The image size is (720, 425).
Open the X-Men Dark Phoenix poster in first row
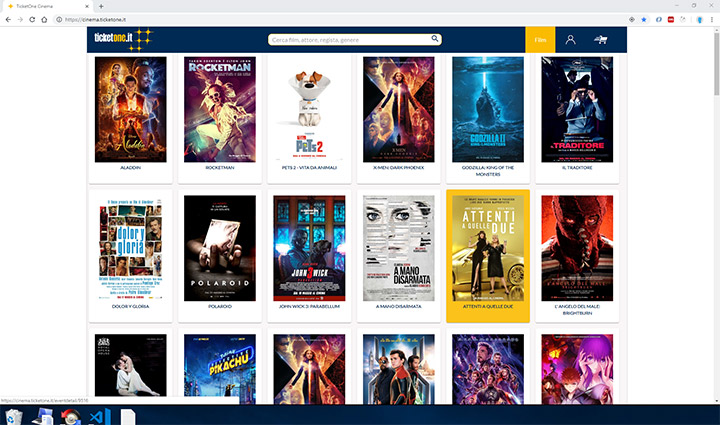click(x=399, y=109)
